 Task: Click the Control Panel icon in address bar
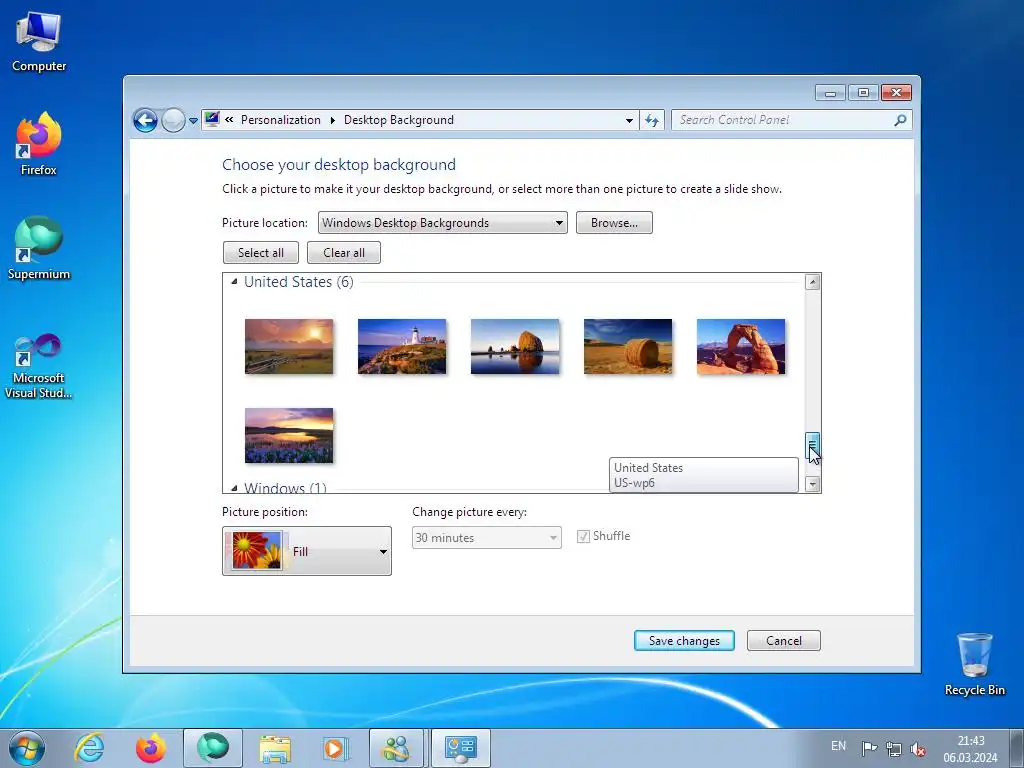click(x=212, y=119)
